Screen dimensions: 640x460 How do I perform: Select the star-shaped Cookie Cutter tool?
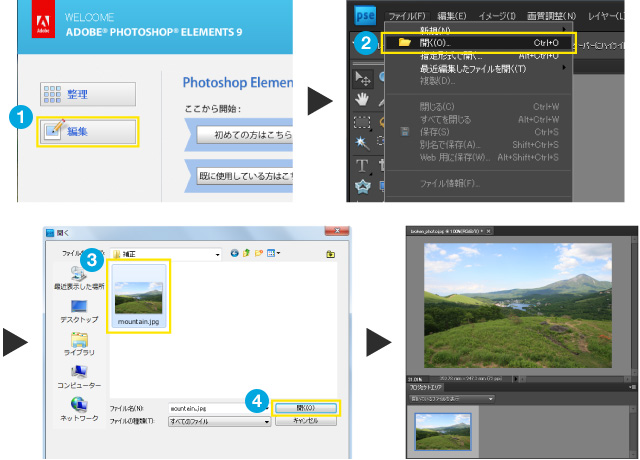point(362,187)
